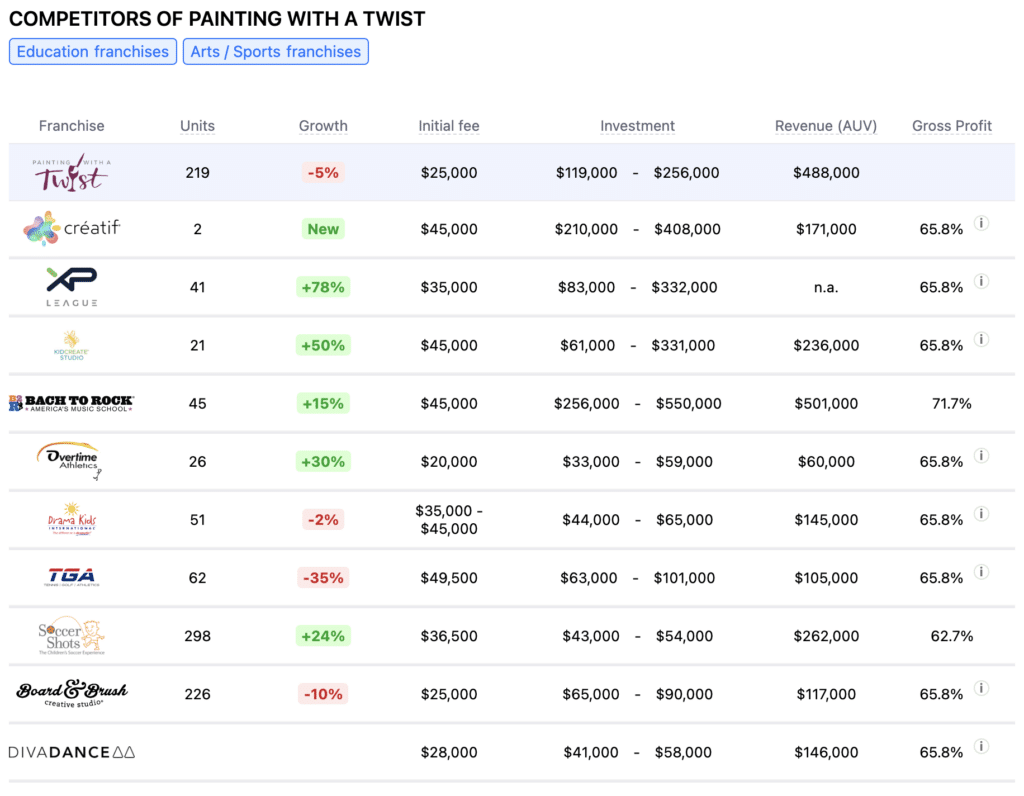The image size is (1024, 796).
Task: Click the +15% growth badge
Action: click(323, 403)
